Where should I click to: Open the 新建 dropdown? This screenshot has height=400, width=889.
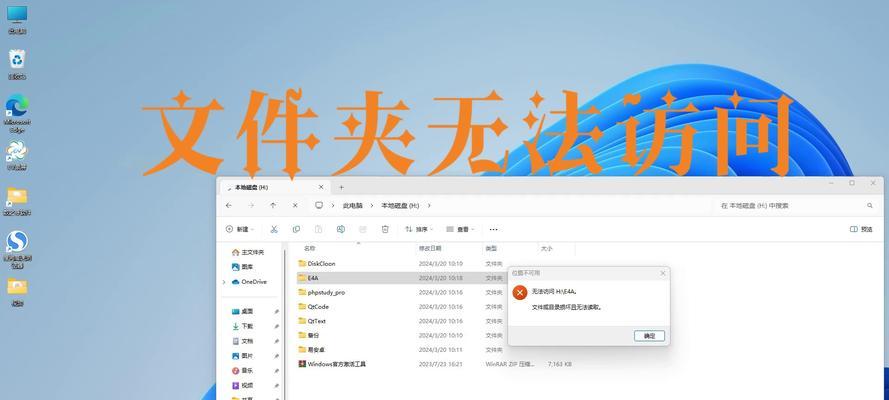pos(240,229)
